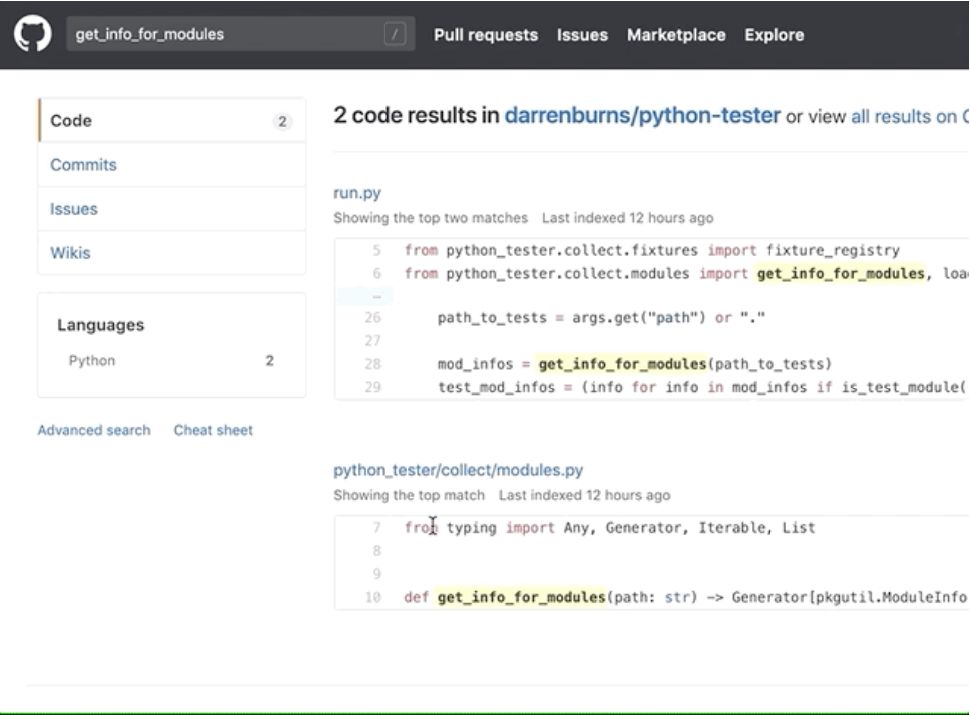Click line number 28 in run.py

click(x=373, y=364)
